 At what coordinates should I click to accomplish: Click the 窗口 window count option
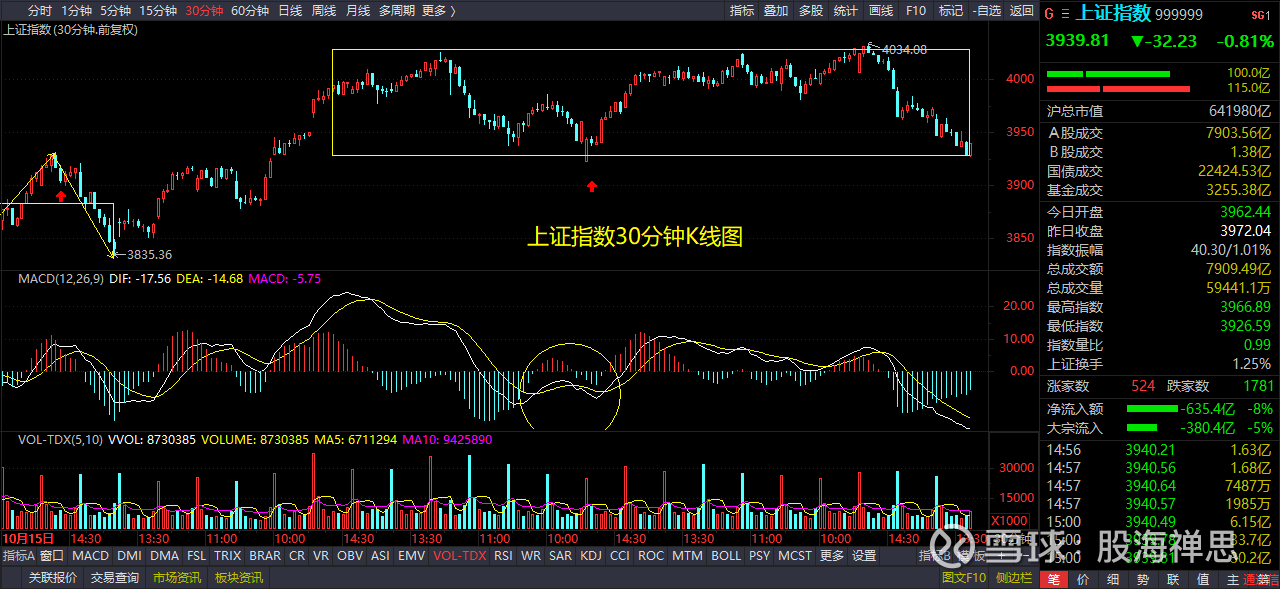53,556
